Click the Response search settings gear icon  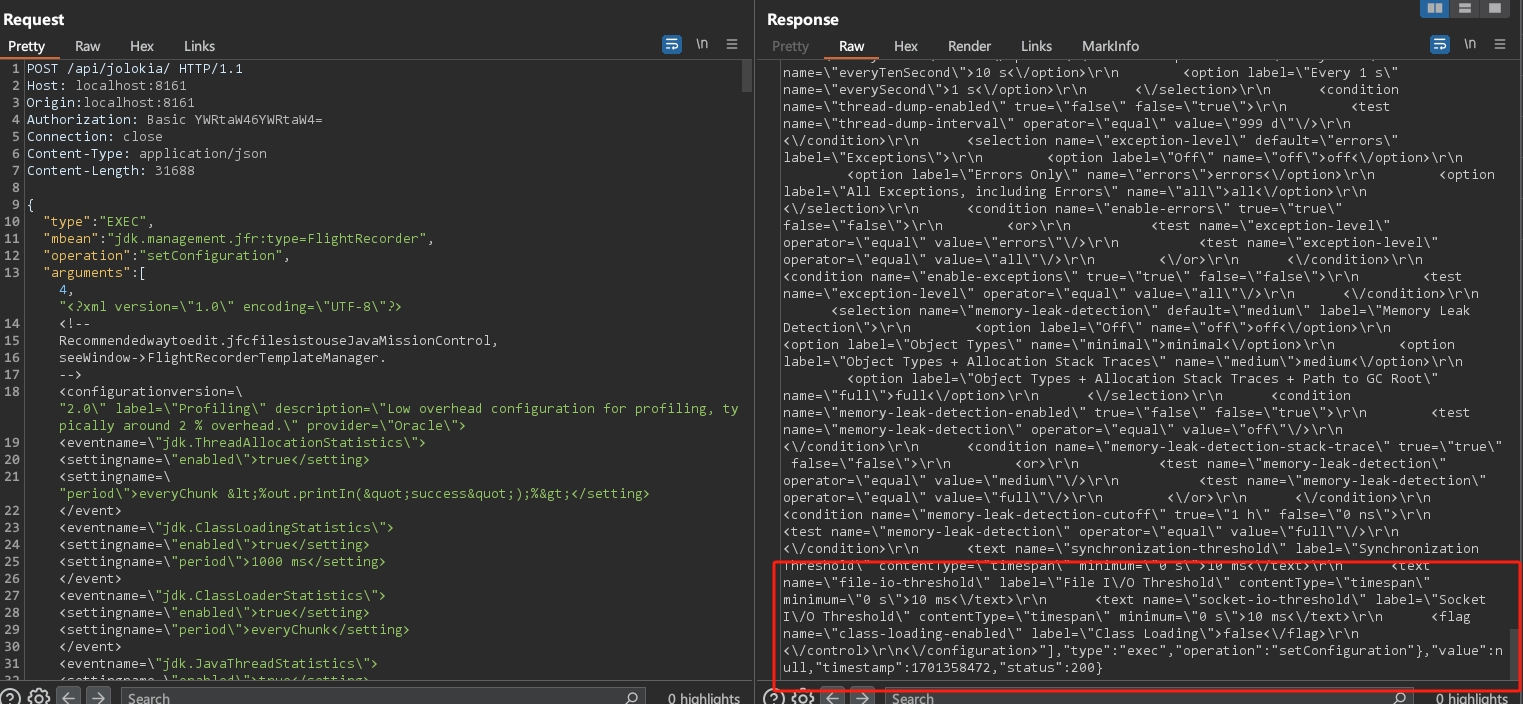pos(803,697)
